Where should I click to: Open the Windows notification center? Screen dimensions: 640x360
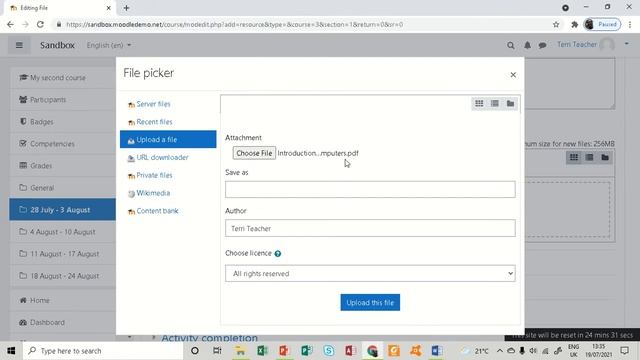pos(624,351)
